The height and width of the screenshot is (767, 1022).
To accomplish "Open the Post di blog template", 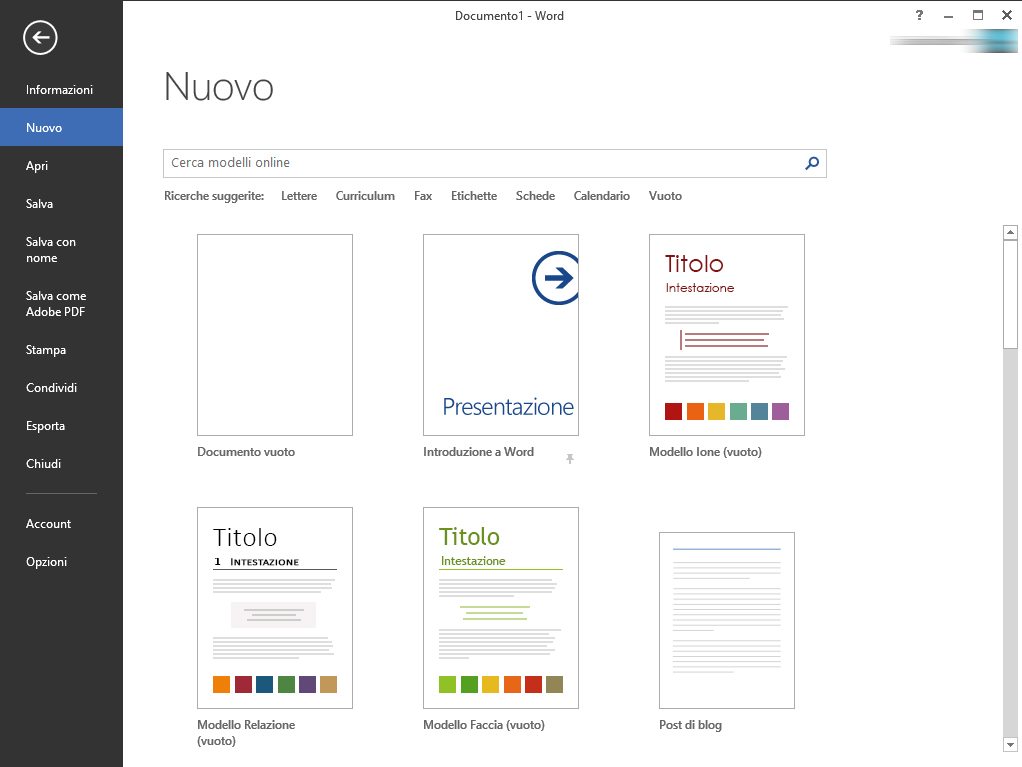I will 726,620.
